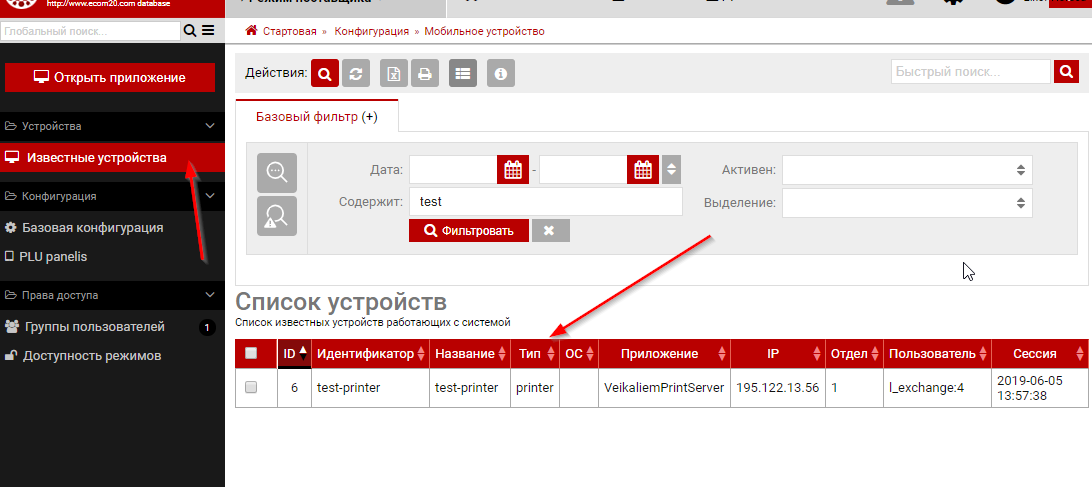Refresh the device list using reload icon
1092x487 pixels.
[x=355, y=74]
